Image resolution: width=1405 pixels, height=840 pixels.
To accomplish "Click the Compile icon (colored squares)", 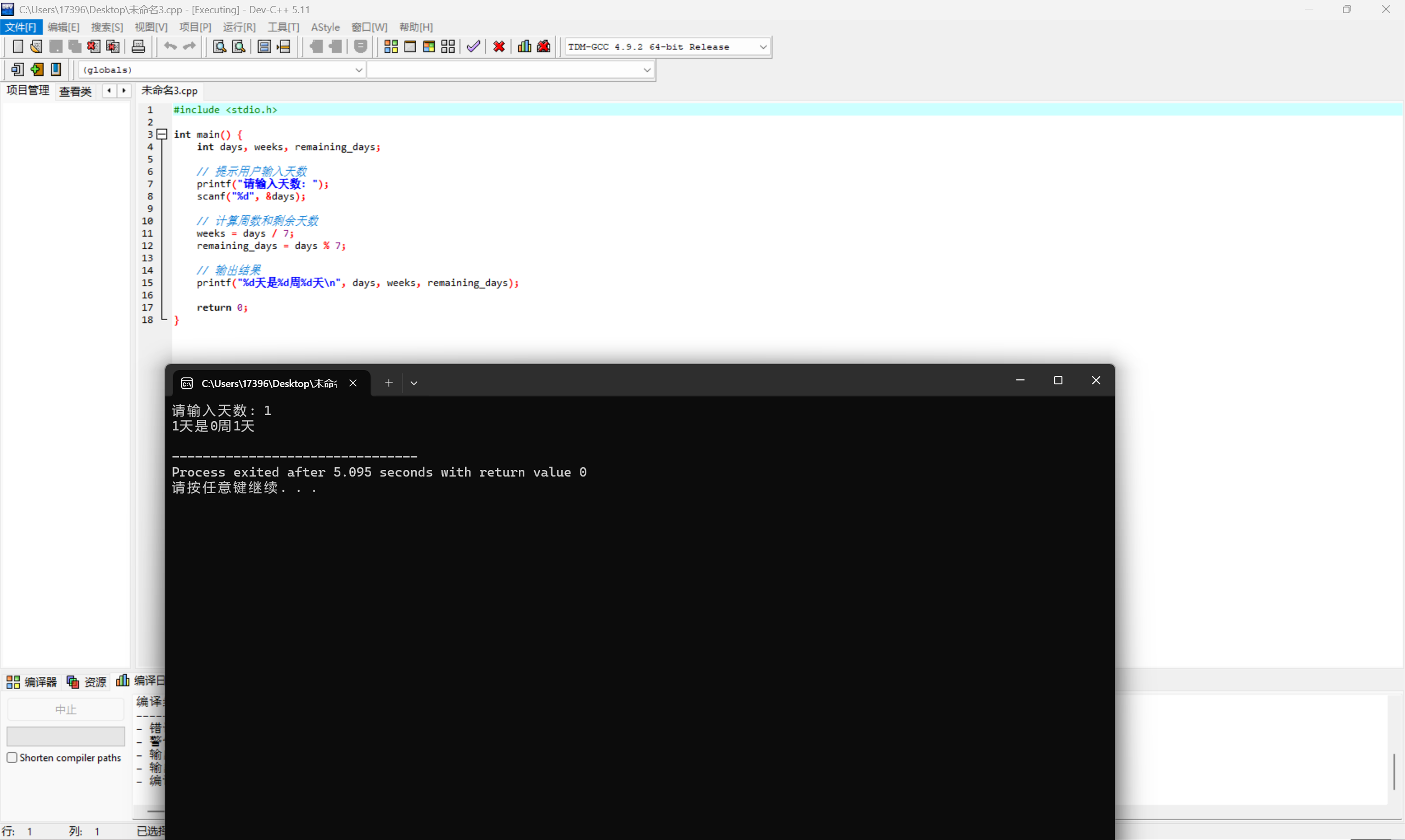I will point(390,47).
